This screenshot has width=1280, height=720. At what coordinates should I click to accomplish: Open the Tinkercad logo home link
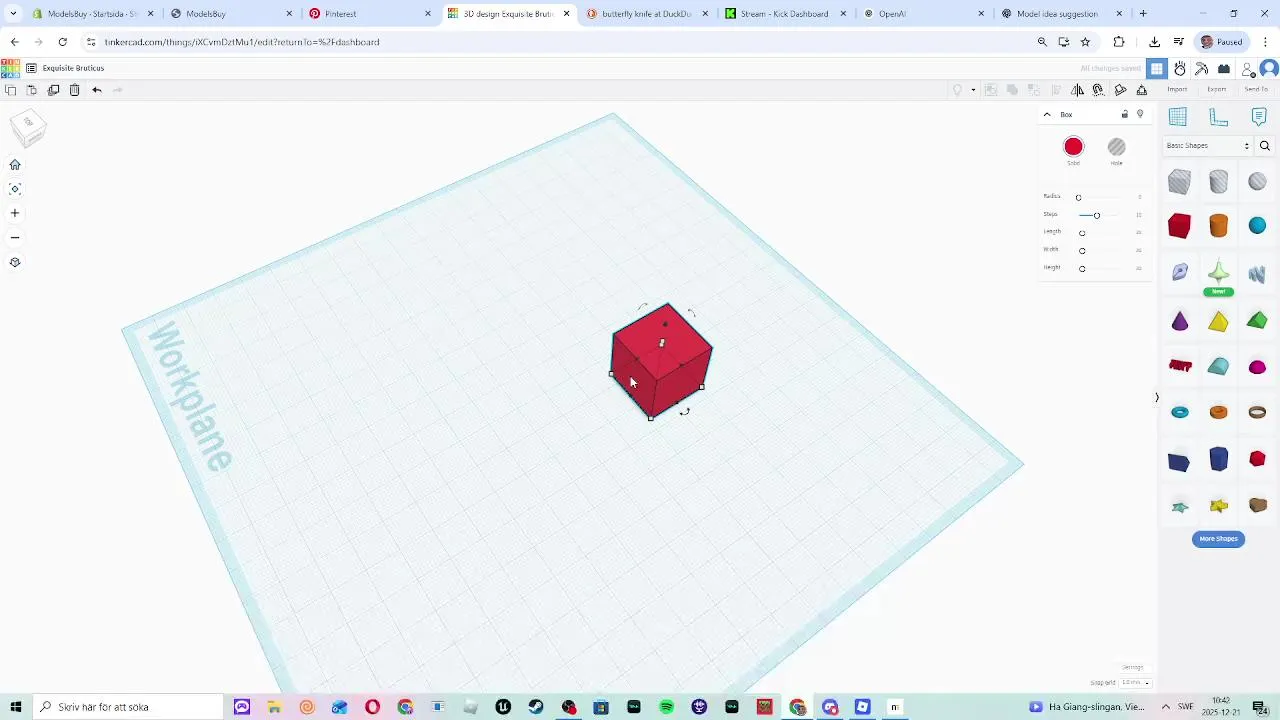[x=10, y=68]
